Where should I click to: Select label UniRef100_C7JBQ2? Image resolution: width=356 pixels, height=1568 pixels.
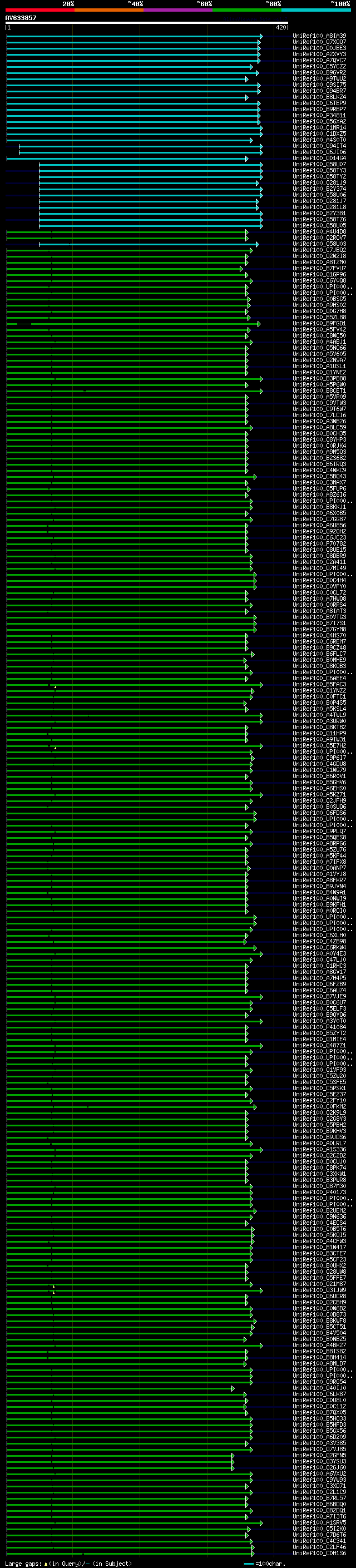pyautogui.click(x=319, y=250)
